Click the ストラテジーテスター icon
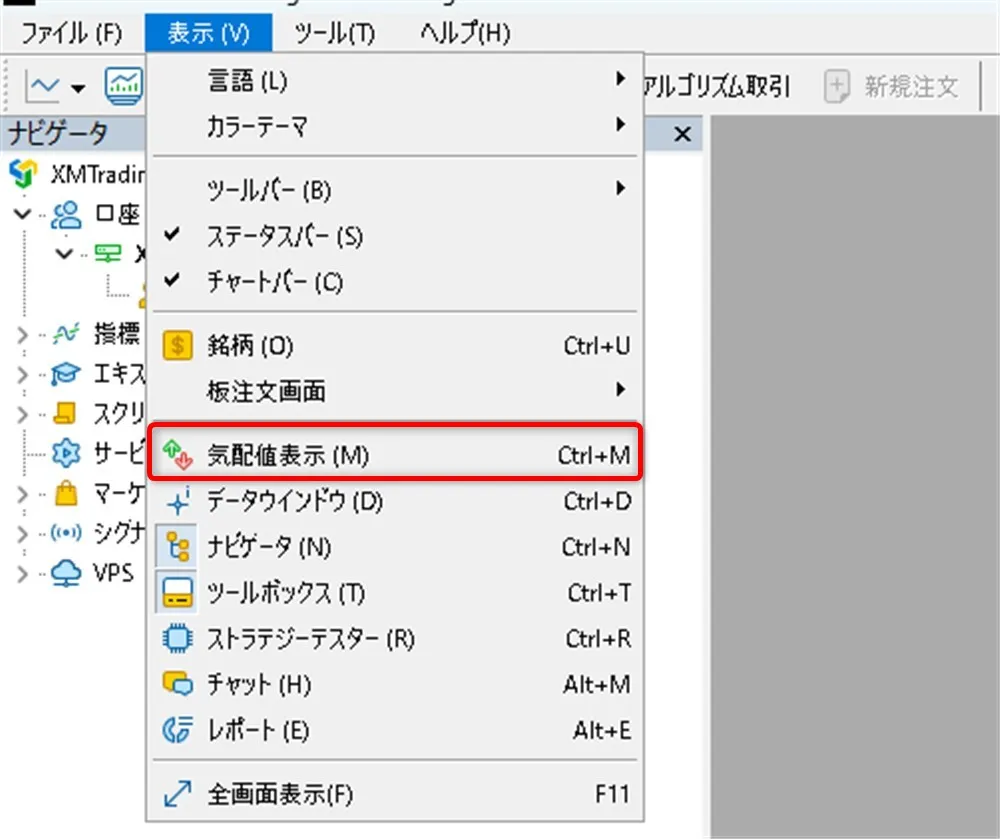This screenshot has width=1000, height=839. point(176,638)
